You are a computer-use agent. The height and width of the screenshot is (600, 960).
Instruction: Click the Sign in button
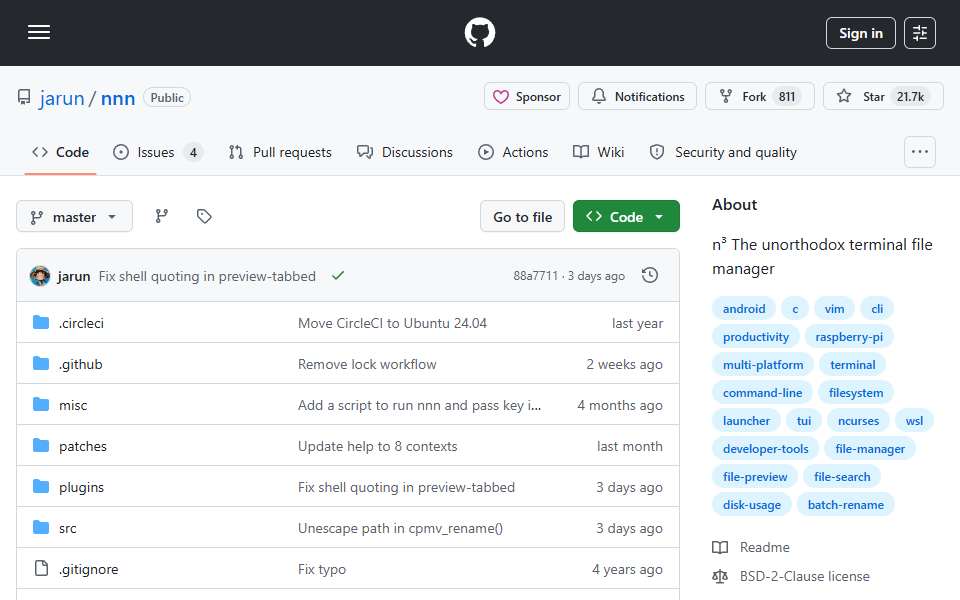[x=860, y=33]
